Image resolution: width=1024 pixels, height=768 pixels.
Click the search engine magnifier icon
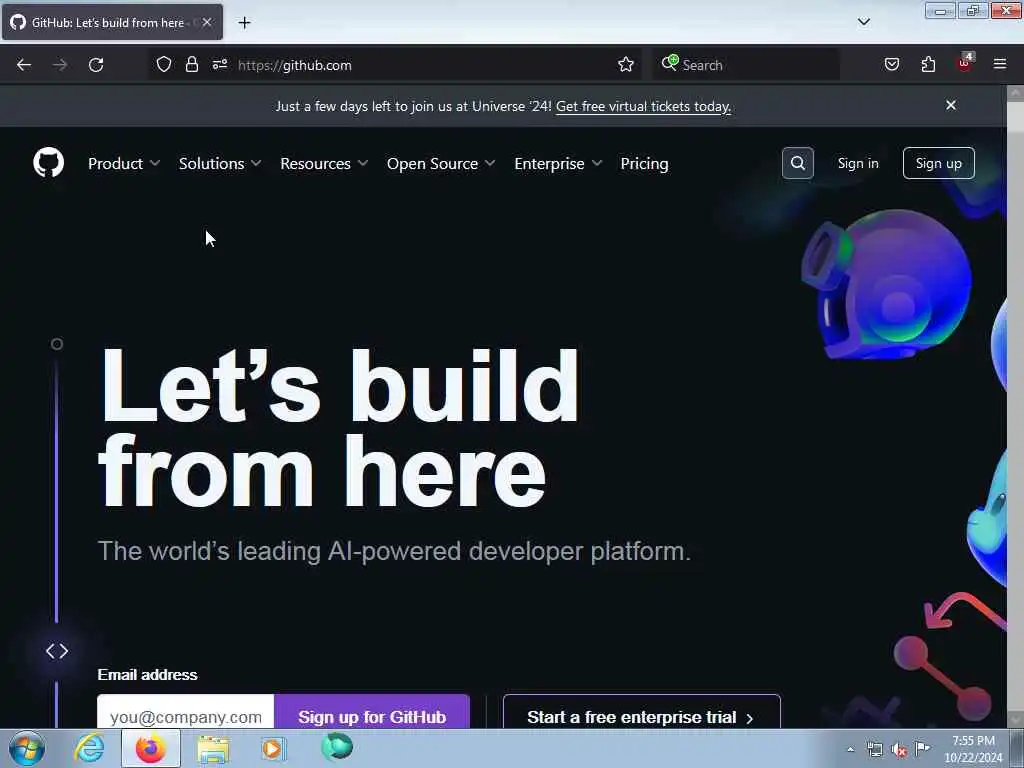(669, 63)
